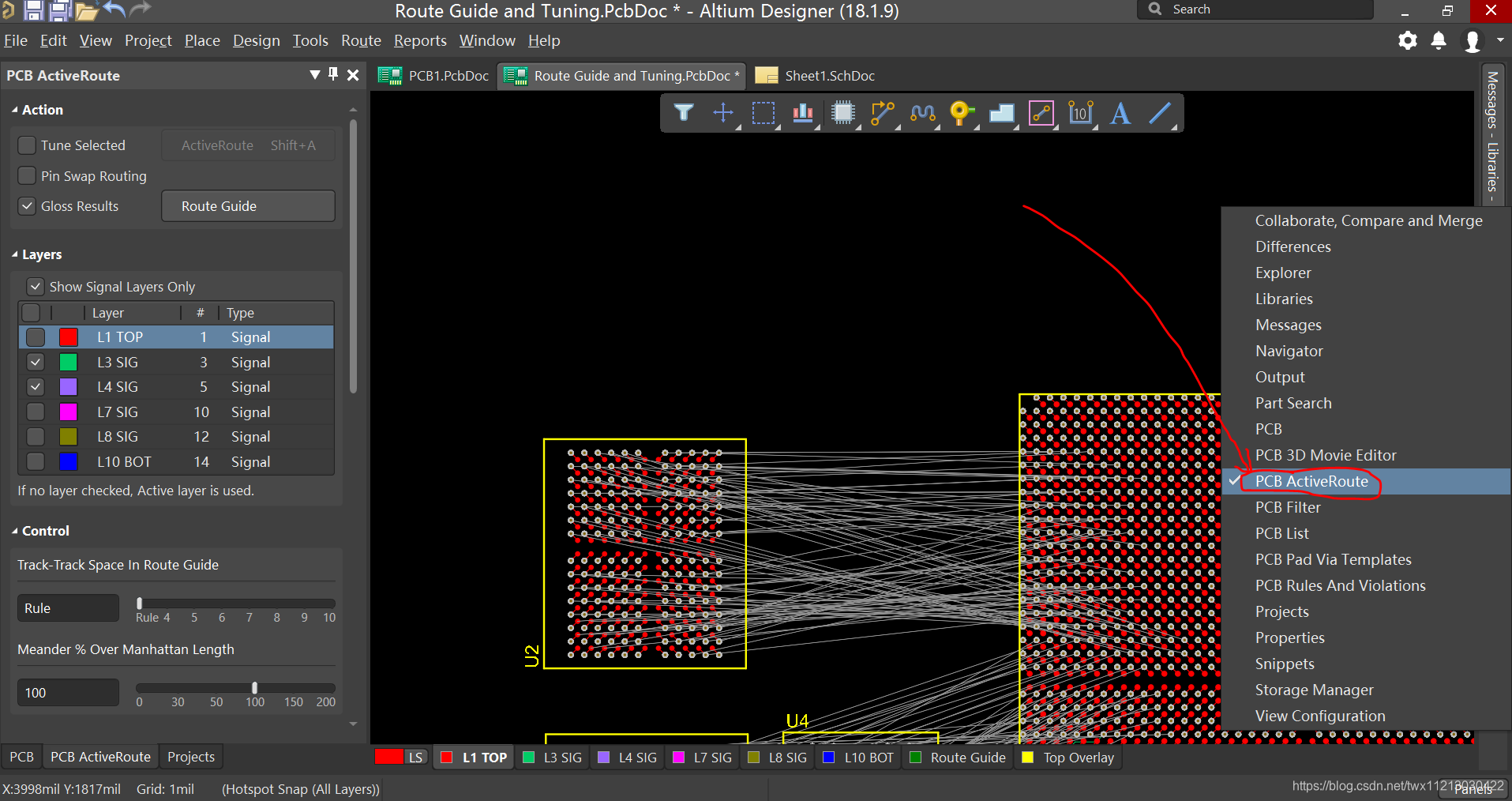Switch to the Sheet1.SchDoc tab

[816, 76]
